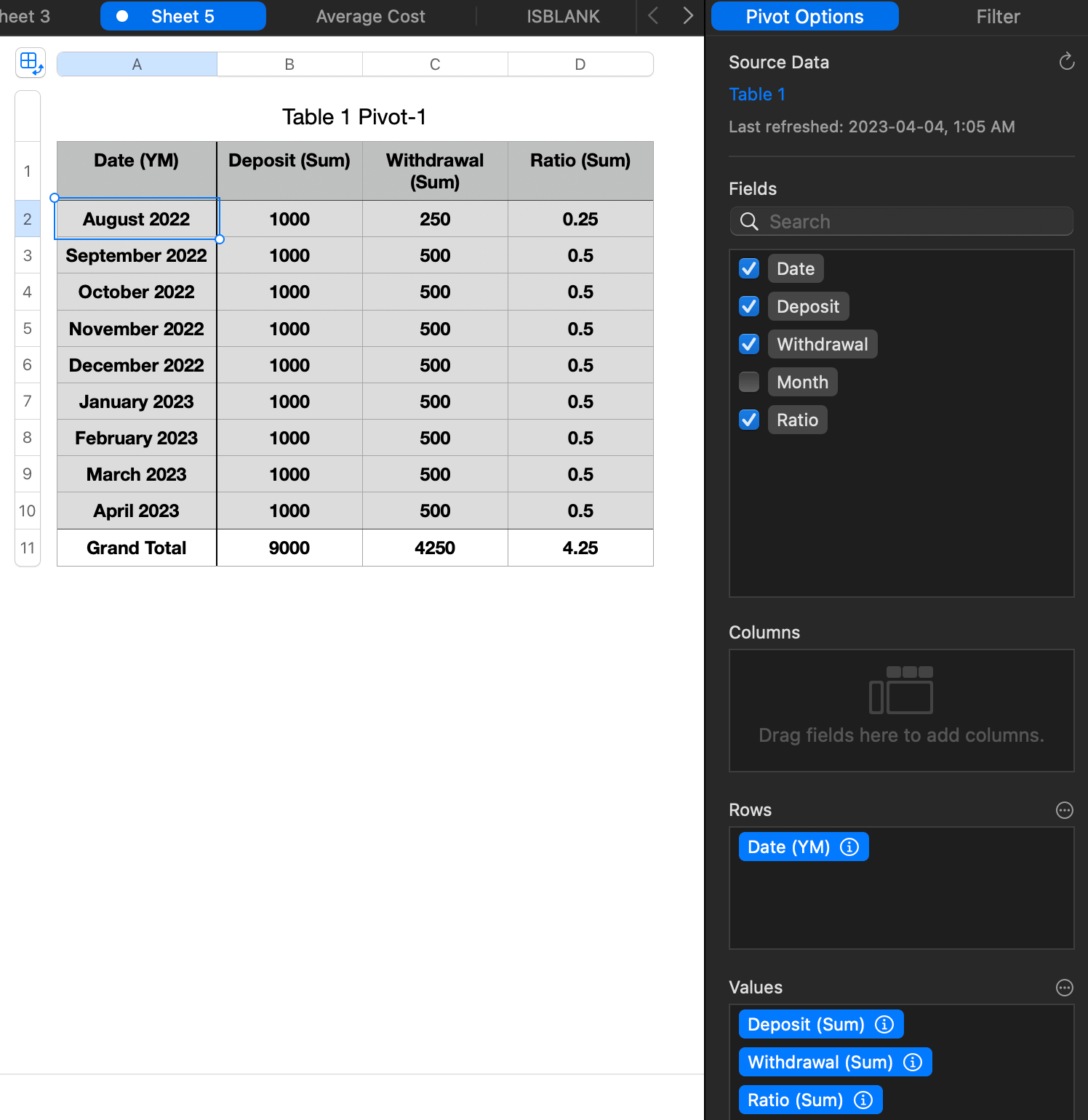Screen dimensions: 1088x1120
Task: Click the refresh icon beside Source Data
Action: click(x=1066, y=61)
